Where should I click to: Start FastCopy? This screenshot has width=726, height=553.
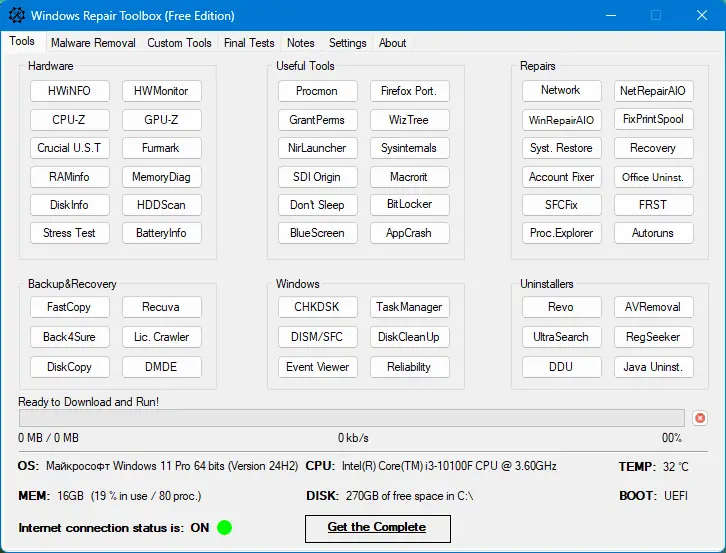69,307
